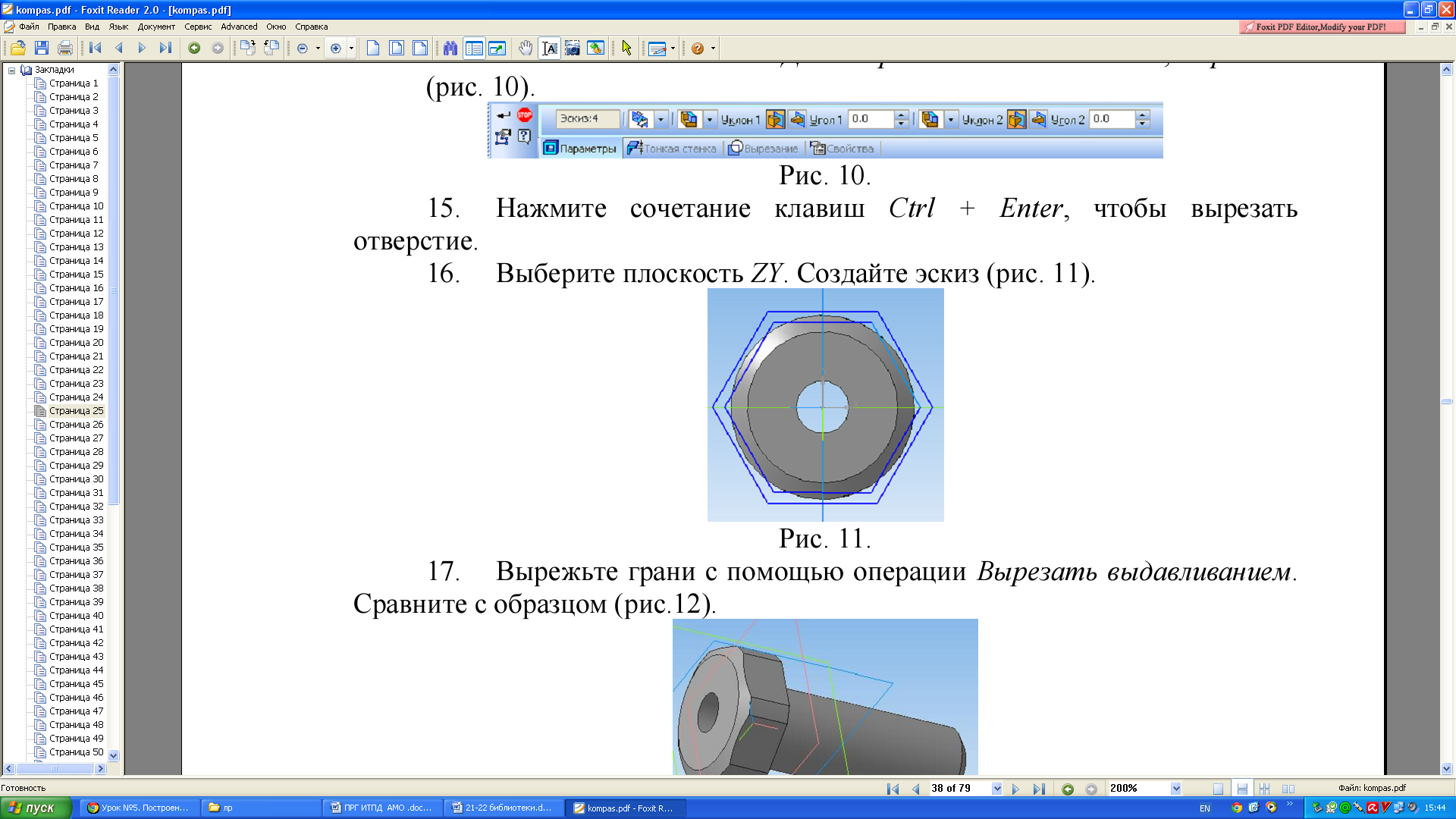The width and height of the screenshot is (1456, 819).
Task: Click the Zoom In magnifier icon
Action: 336,49
